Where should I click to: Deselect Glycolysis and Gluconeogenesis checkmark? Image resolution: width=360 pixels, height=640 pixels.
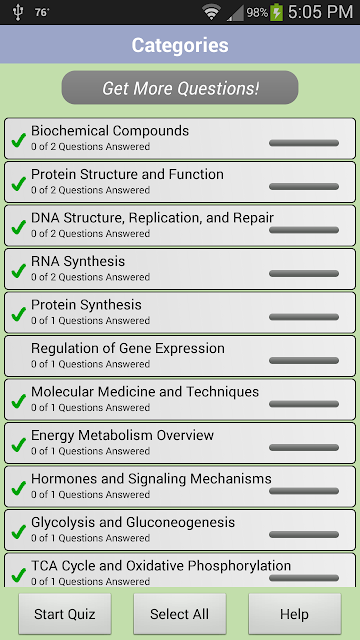click(x=18, y=532)
